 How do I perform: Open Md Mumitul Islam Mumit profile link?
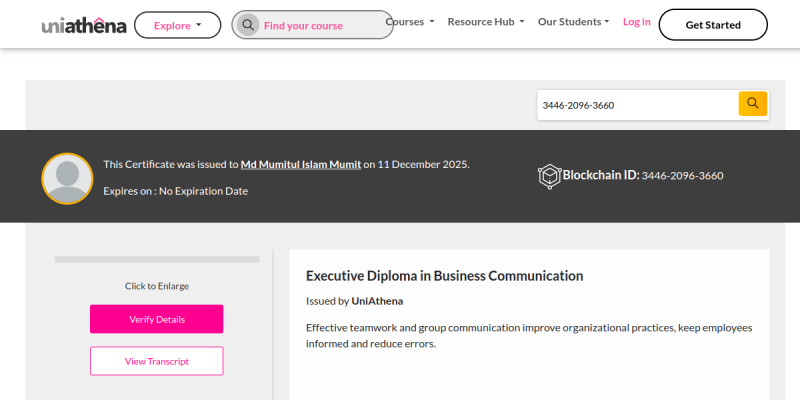point(301,164)
